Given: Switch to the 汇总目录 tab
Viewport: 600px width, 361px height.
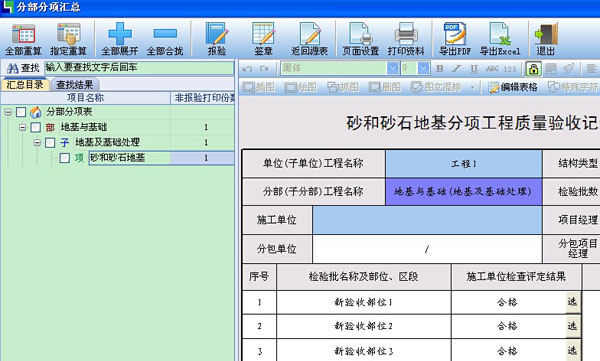Looking at the screenshot, I should (x=25, y=84).
